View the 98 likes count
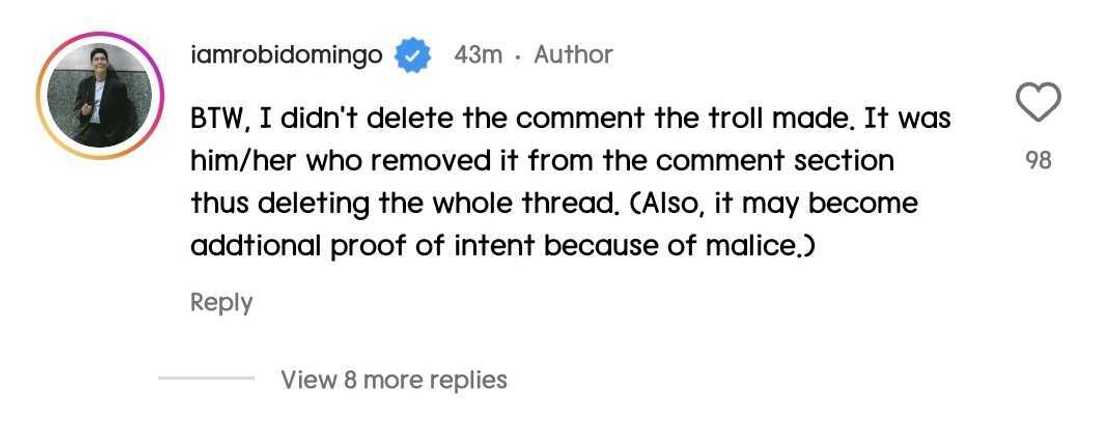This screenshot has width=1120, height=430. pos(1039,160)
